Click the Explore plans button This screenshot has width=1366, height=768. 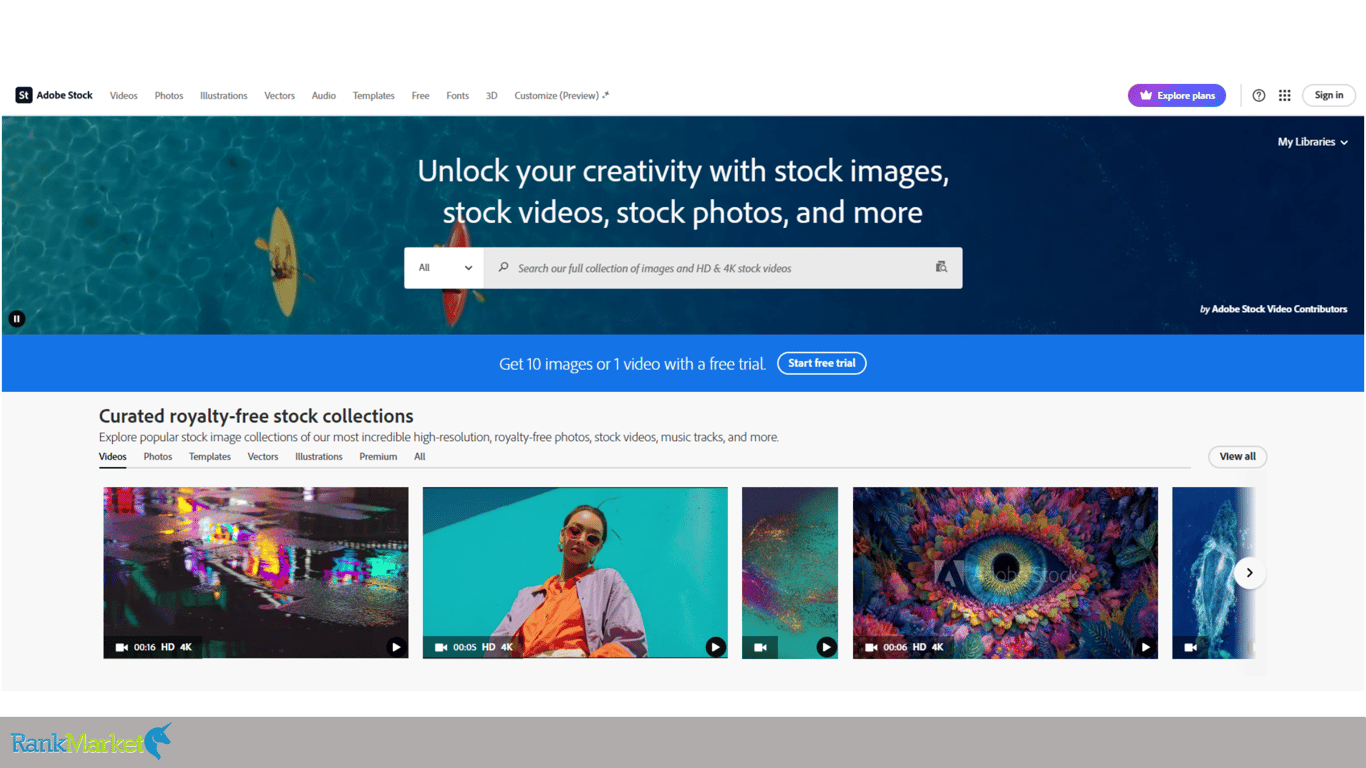coord(1177,95)
